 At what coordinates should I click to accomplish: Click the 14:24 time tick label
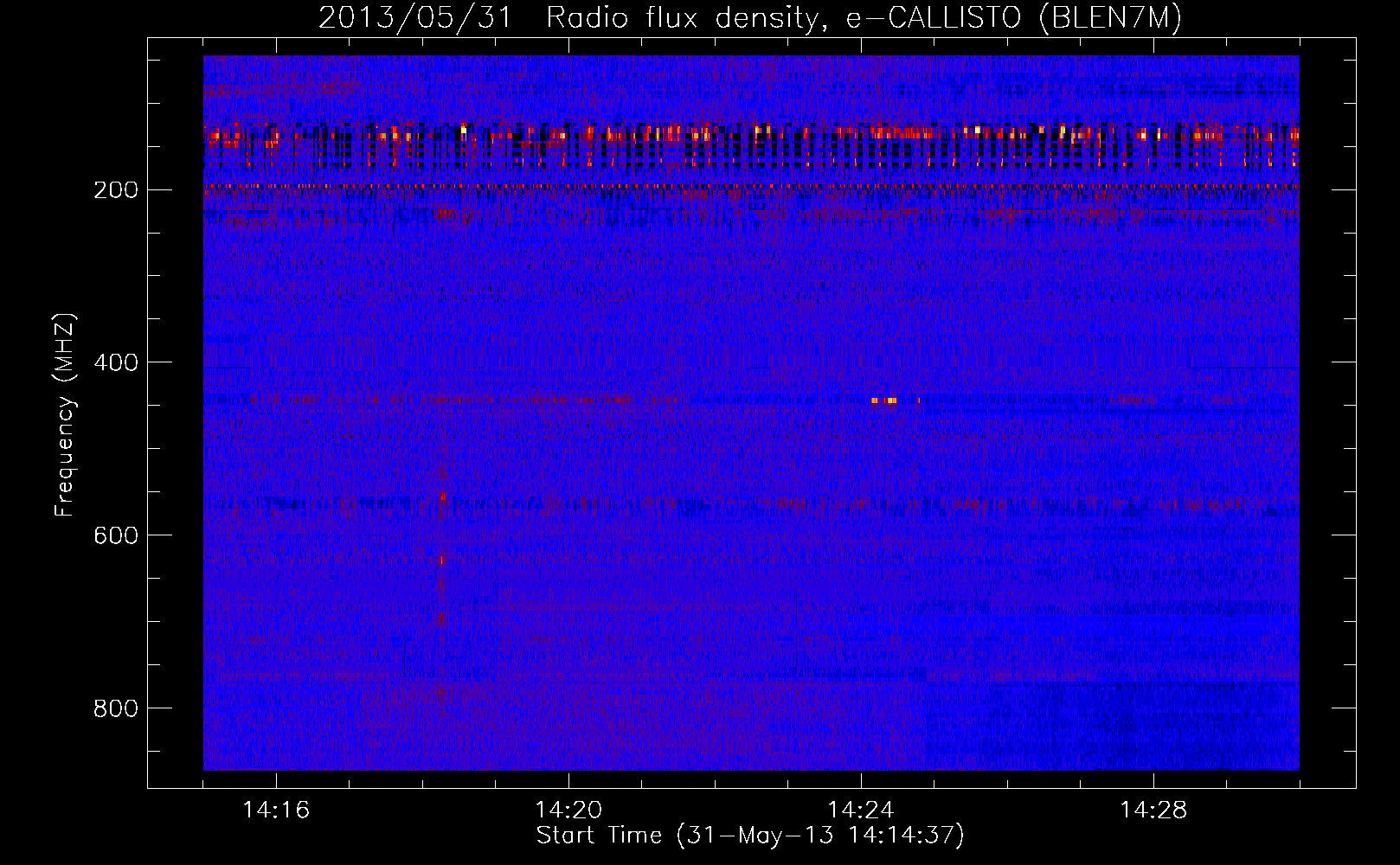(x=861, y=811)
